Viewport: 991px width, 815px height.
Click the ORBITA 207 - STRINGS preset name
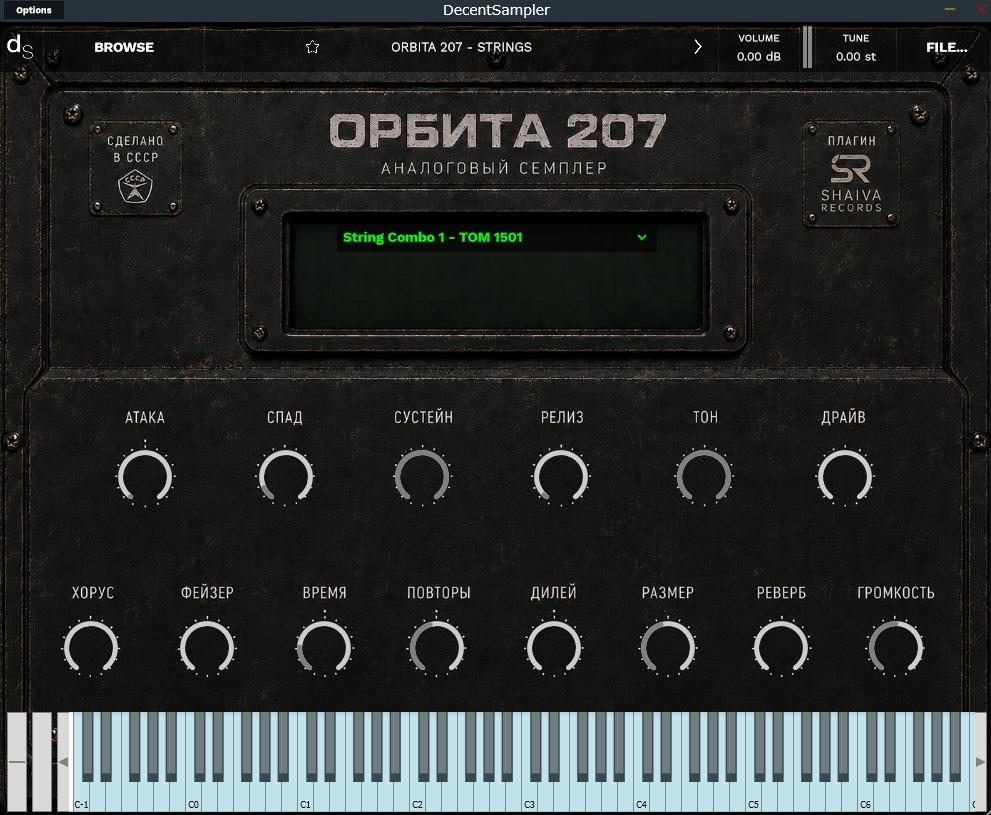[x=461, y=47]
